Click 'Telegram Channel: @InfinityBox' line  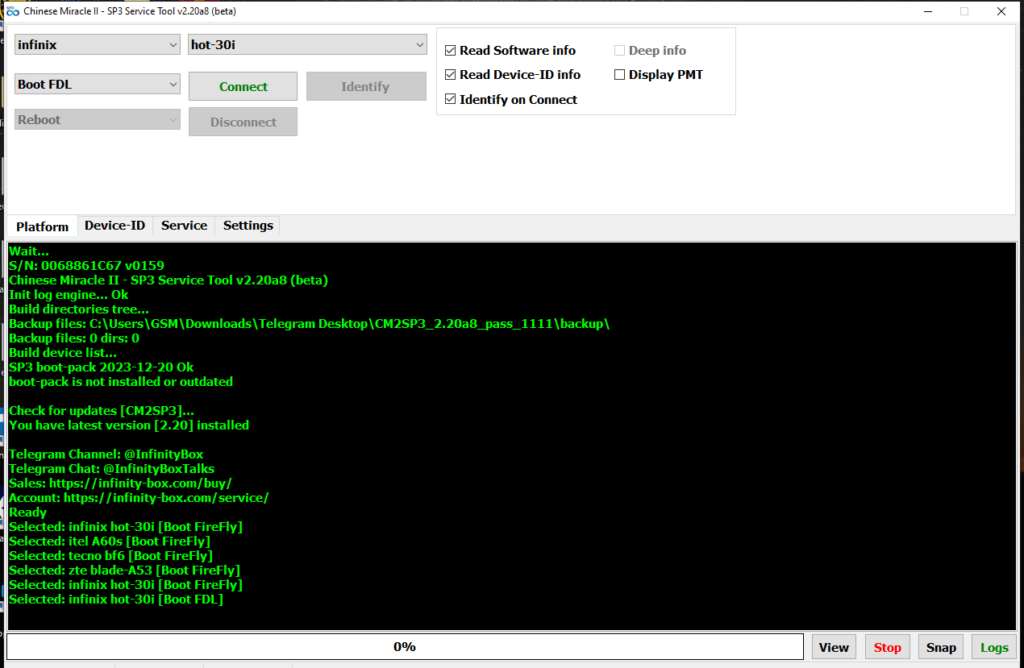coord(106,454)
